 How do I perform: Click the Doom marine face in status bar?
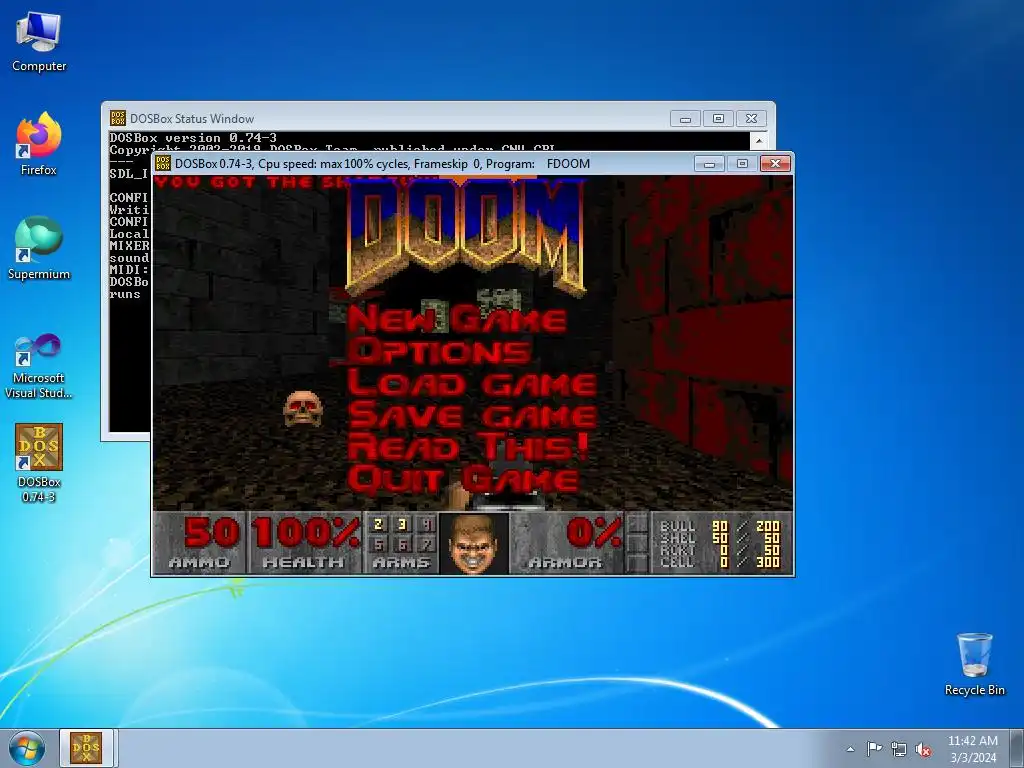pos(473,543)
